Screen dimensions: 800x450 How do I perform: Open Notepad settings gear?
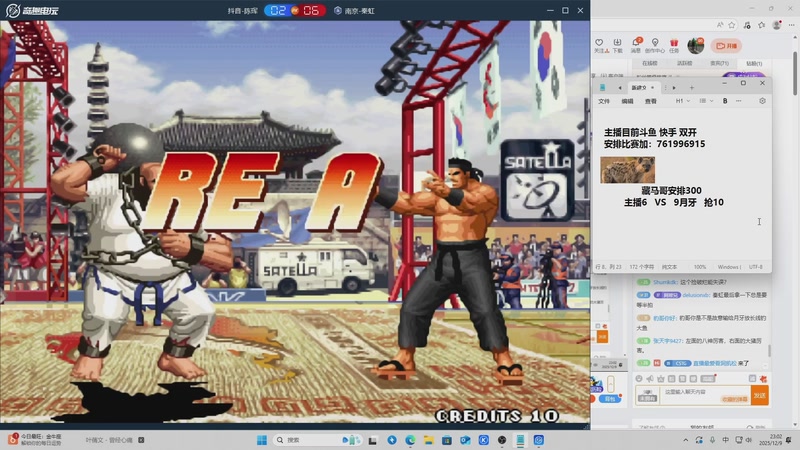(762, 101)
